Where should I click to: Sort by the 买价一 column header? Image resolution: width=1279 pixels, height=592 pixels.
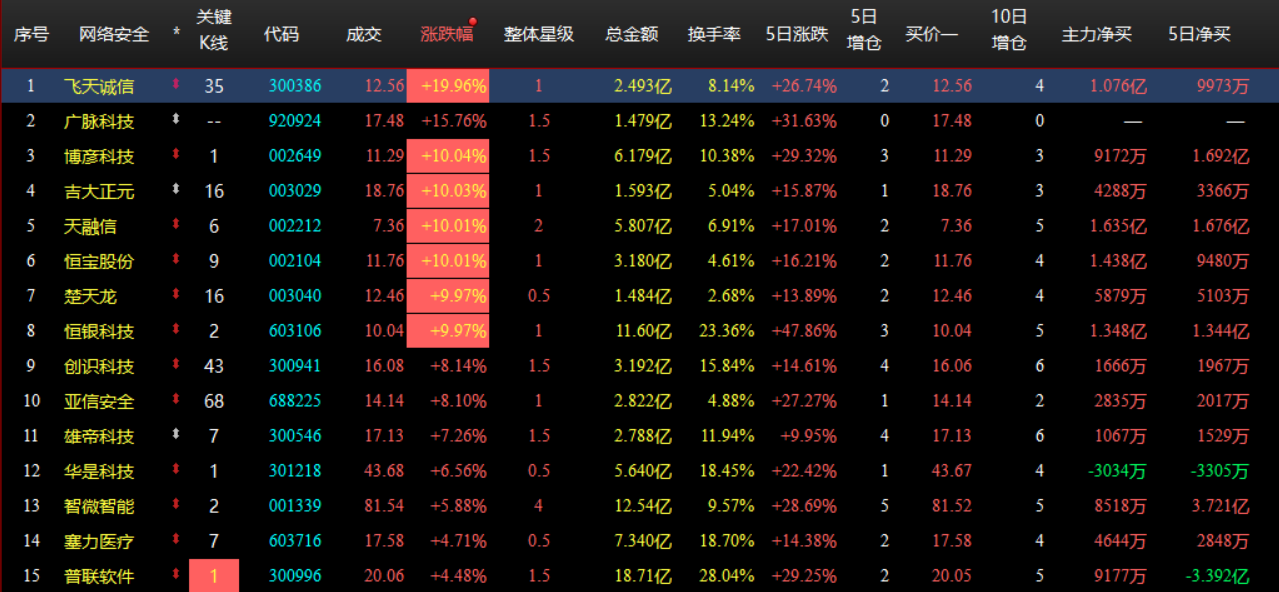point(931,34)
